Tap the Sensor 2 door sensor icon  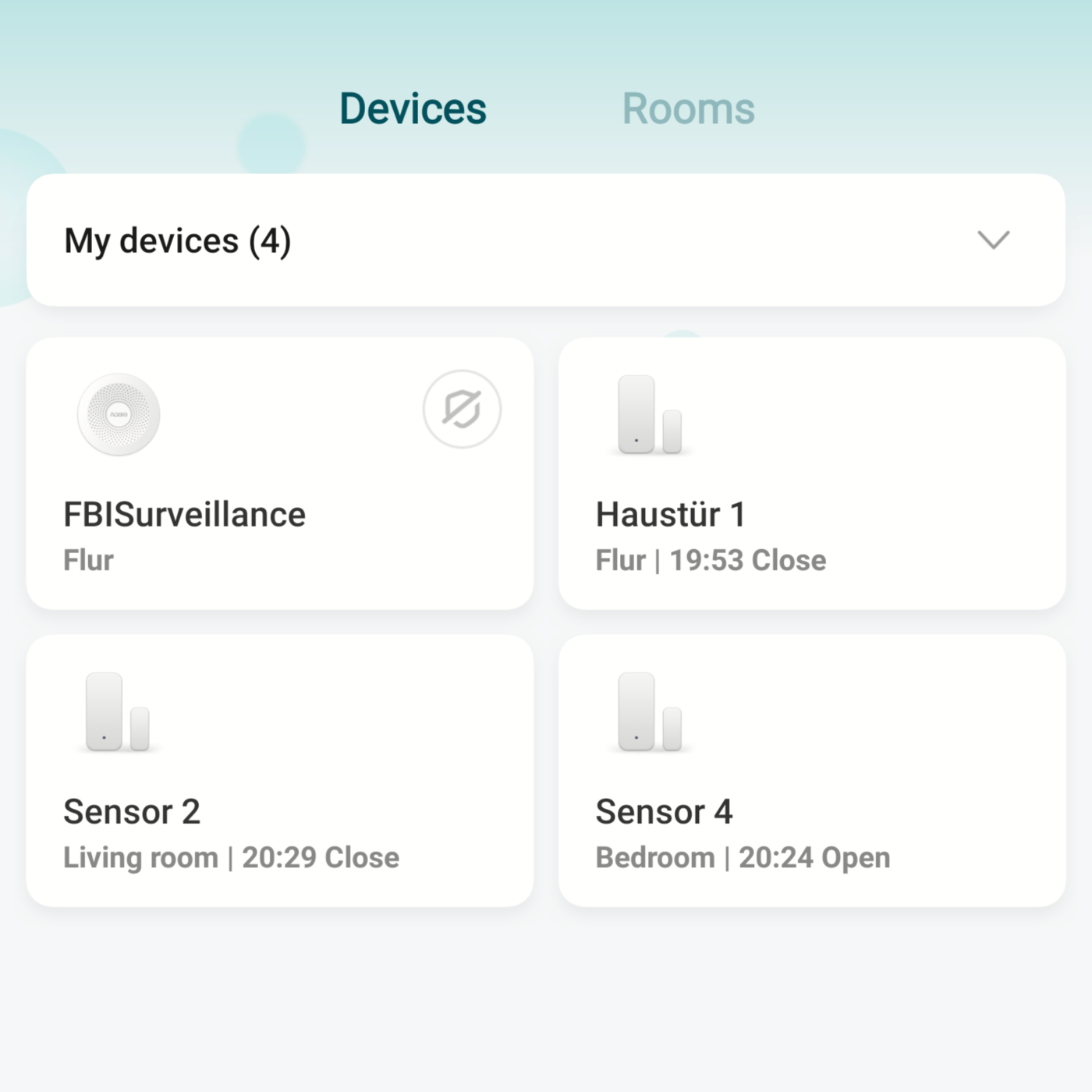[117, 711]
